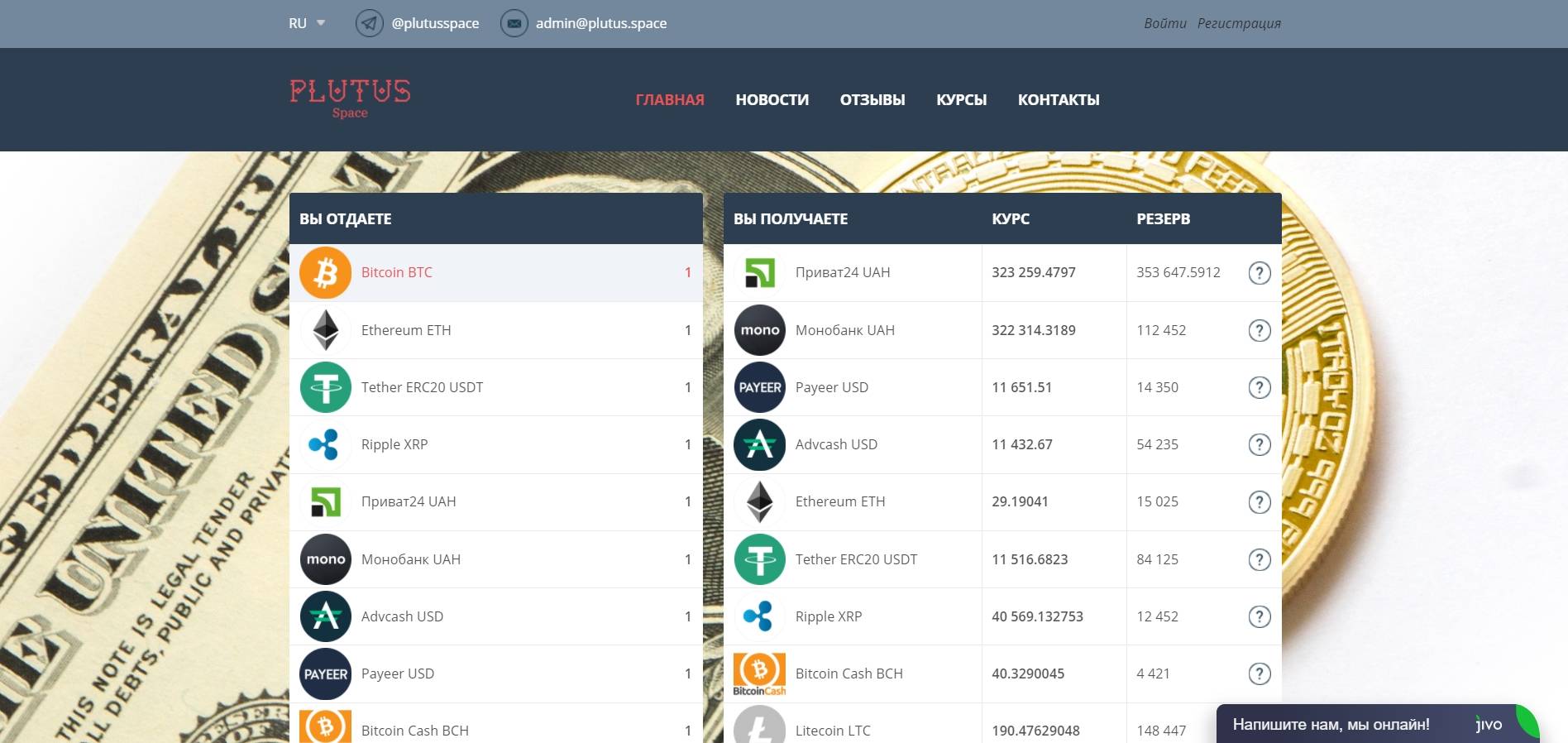The image size is (1568, 743).
Task: Click rate value 322 314.3189
Action: click(x=1034, y=330)
